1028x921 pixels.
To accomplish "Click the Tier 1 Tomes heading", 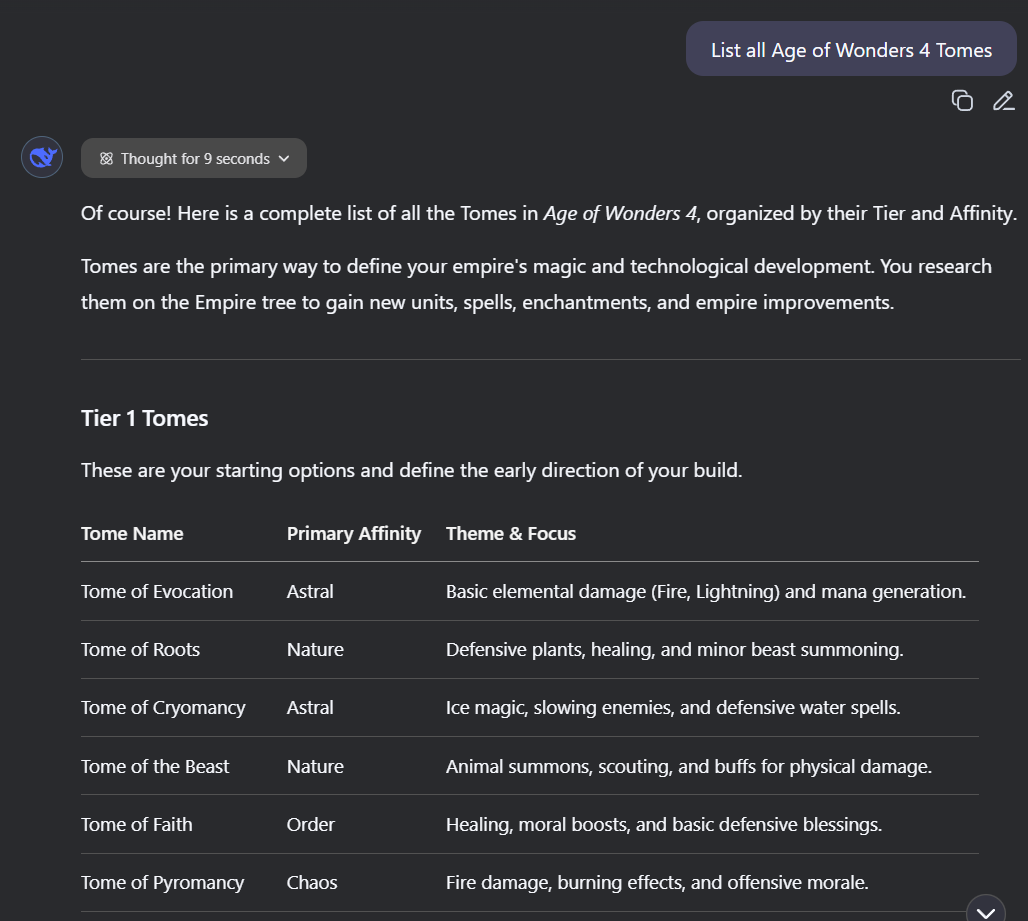I will point(144,418).
